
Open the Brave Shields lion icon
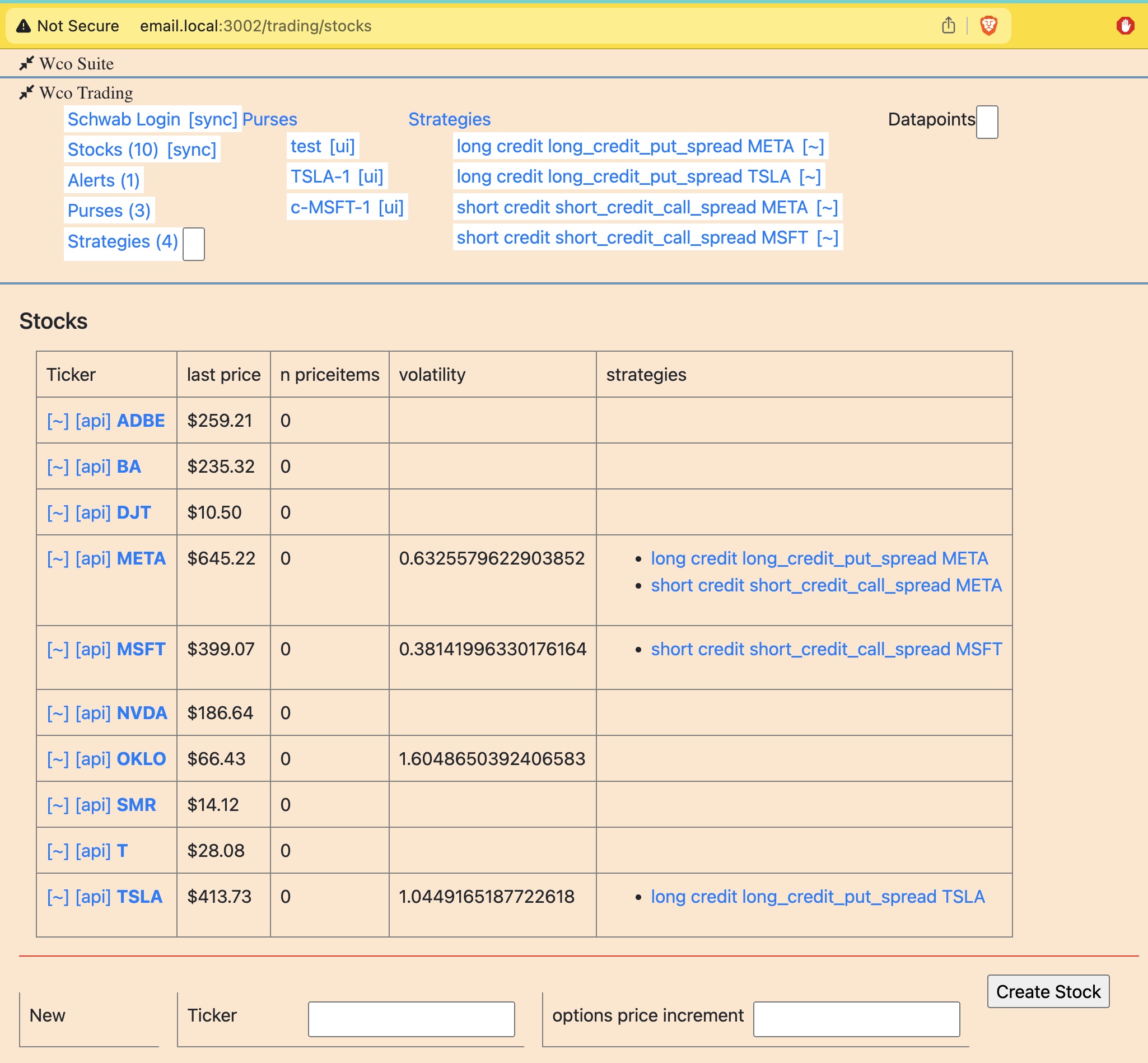click(988, 25)
